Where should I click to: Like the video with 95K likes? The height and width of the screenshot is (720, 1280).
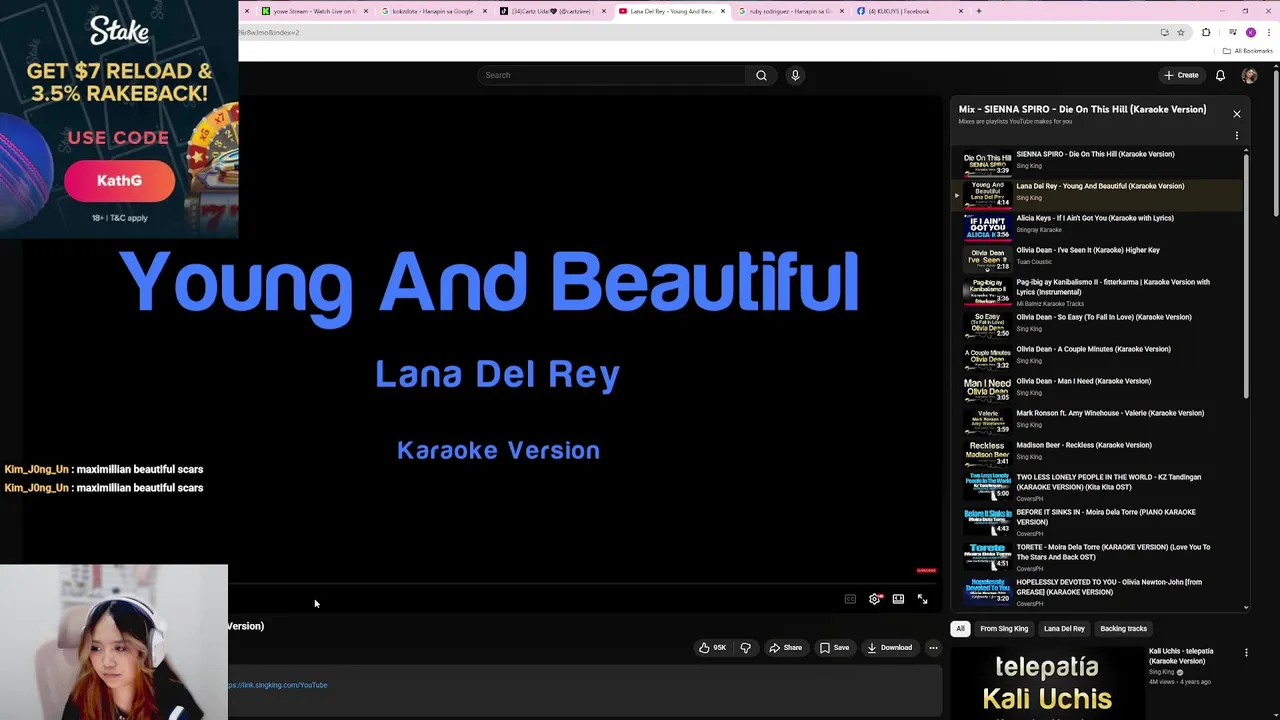coord(712,648)
